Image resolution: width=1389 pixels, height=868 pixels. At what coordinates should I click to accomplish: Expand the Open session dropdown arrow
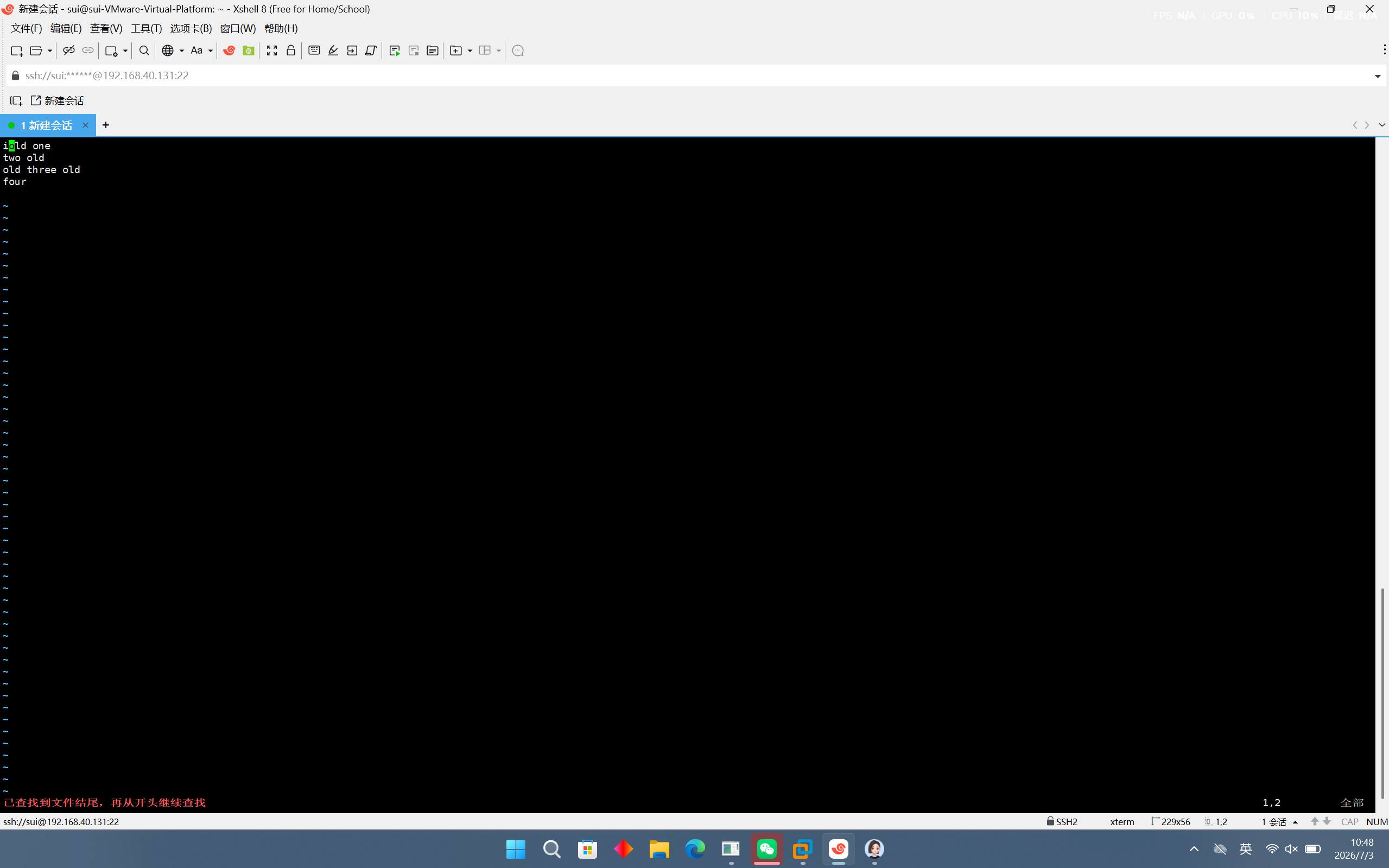(x=50, y=50)
